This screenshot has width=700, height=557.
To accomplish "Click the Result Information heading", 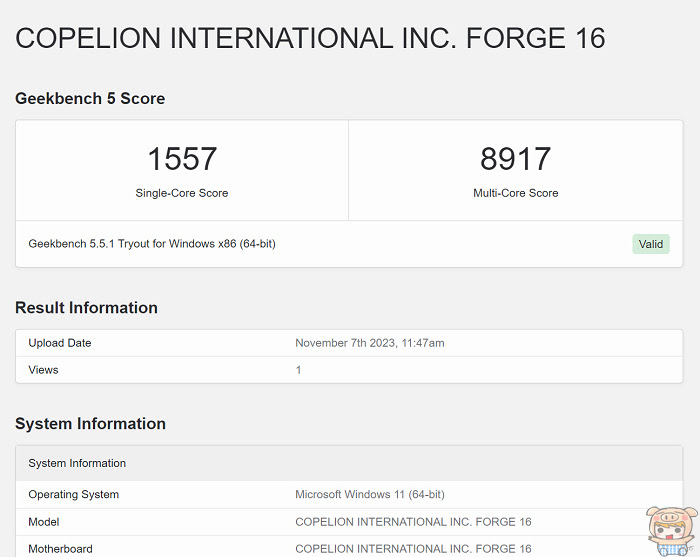I will click(86, 308).
